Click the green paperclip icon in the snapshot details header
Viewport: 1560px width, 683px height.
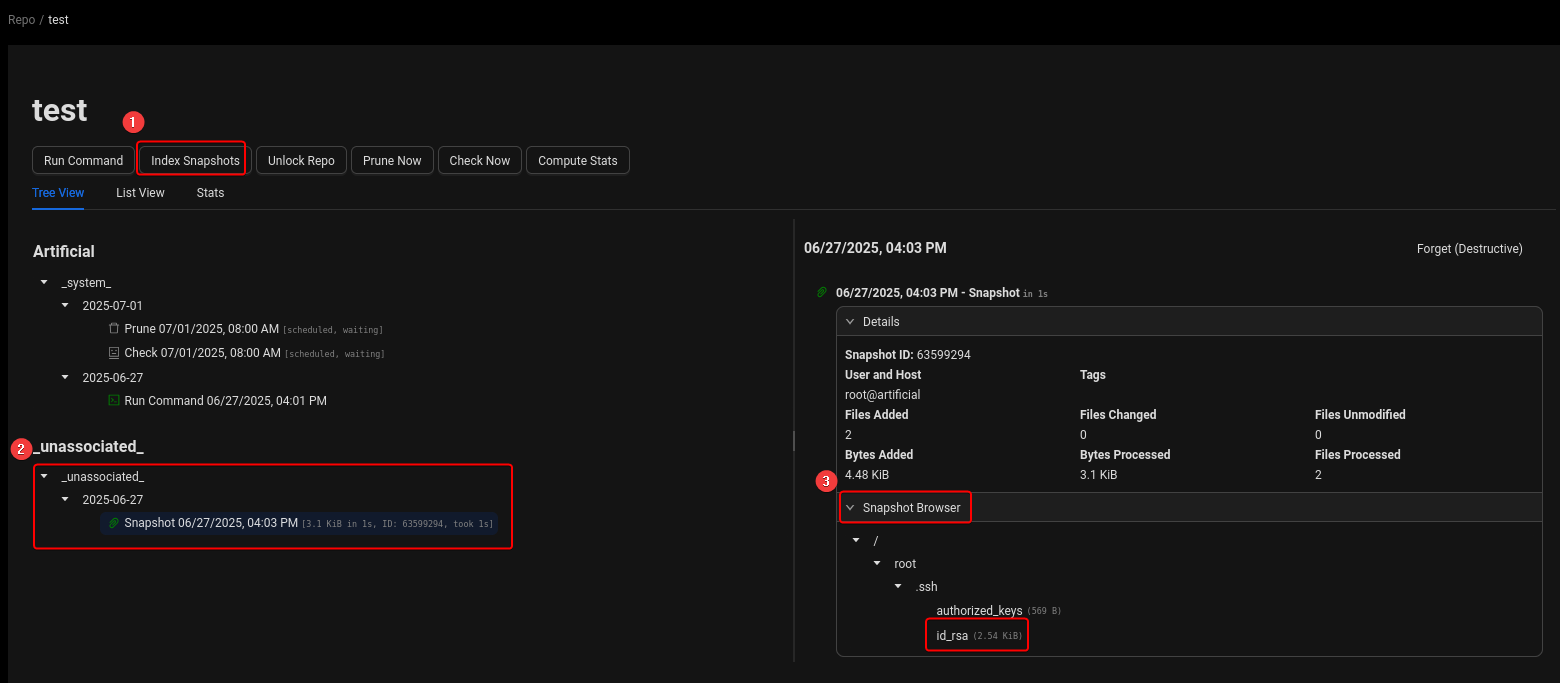[822, 293]
